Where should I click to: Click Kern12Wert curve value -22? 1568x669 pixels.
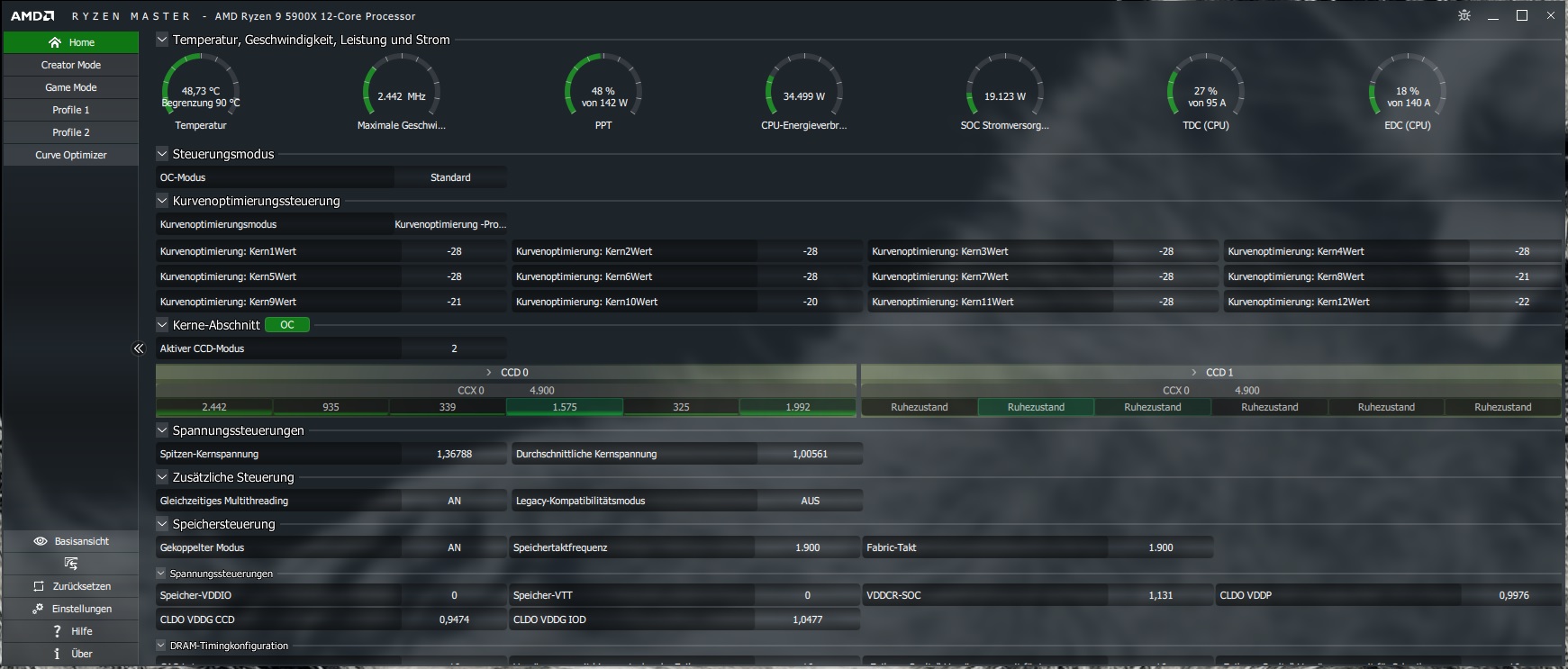(1521, 302)
